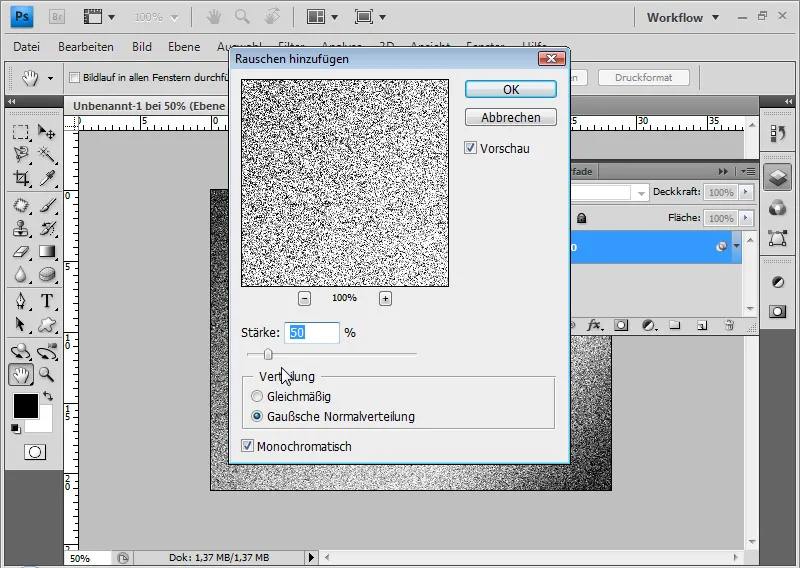Swap foreground and background colors
Image resolution: width=800 pixels, height=568 pixels.
(48, 396)
